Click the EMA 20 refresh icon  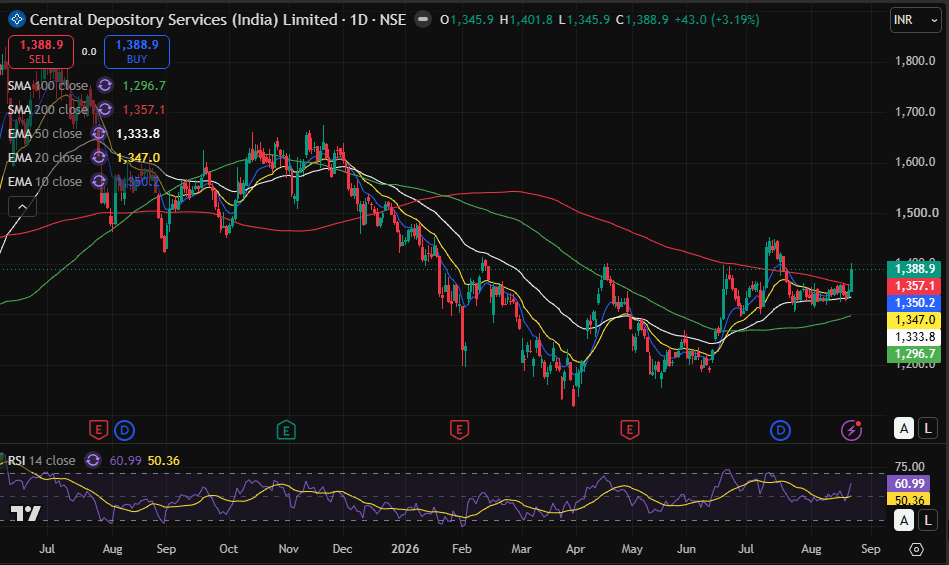(x=99, y=157)
